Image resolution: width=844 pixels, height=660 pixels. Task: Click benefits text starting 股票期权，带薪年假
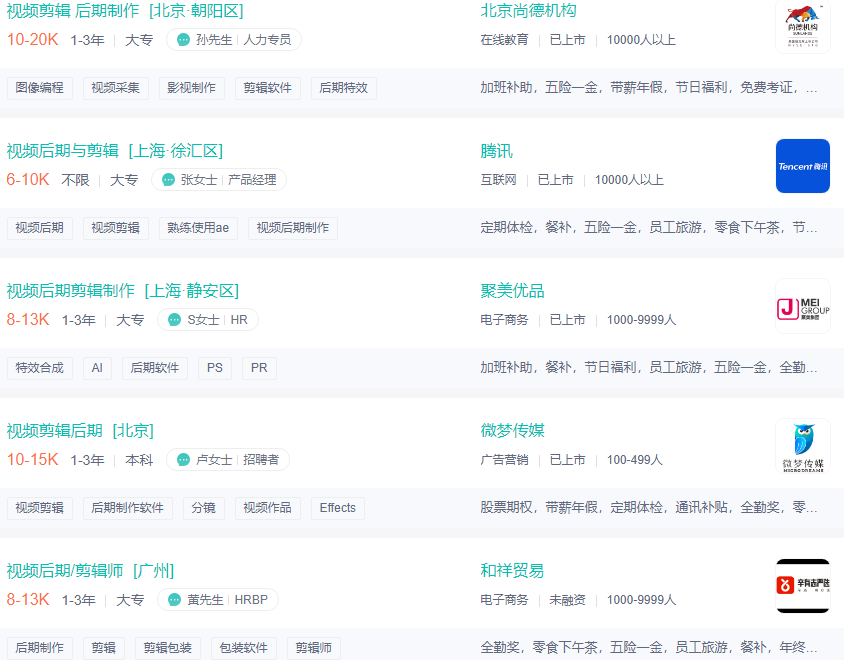click(649, 508)
